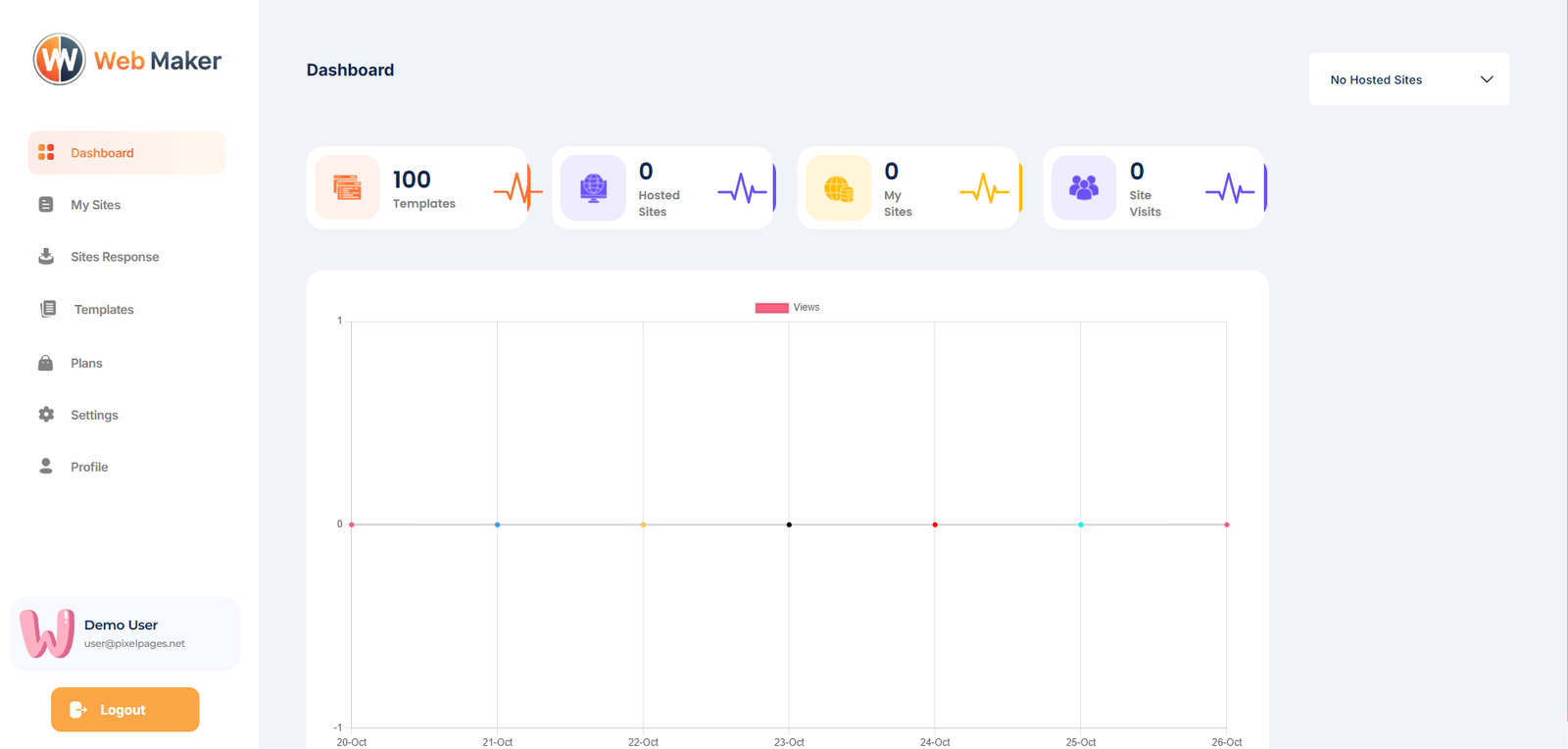Click the user@pixelpages.net email text
This screenshot has width=1568, height=749.
click(134, 644)
